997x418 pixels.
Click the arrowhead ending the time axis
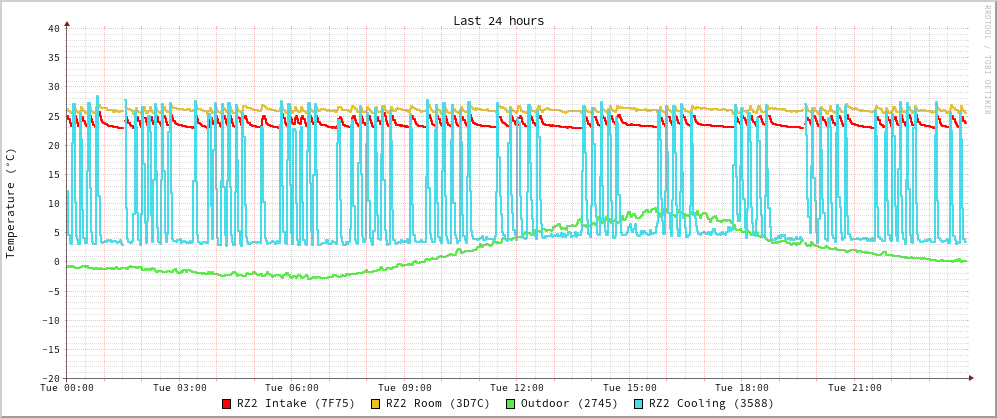point(971,379)
